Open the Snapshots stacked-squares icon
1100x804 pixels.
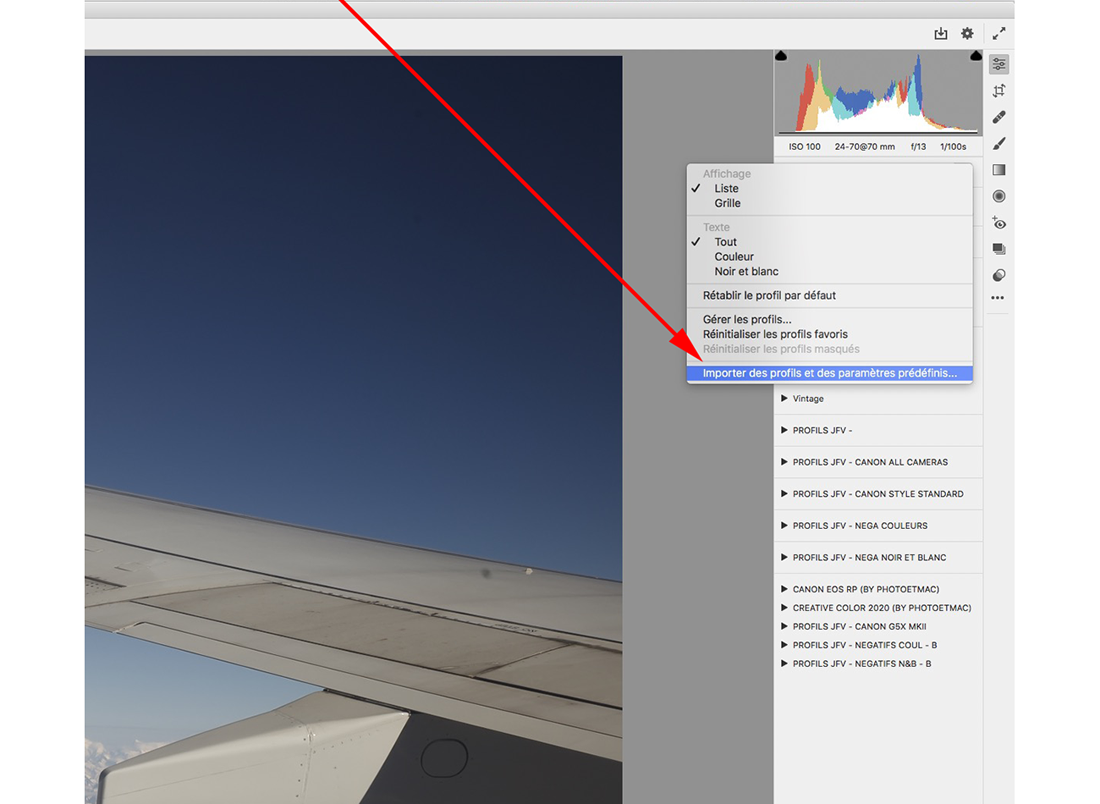tap(998, 249)
